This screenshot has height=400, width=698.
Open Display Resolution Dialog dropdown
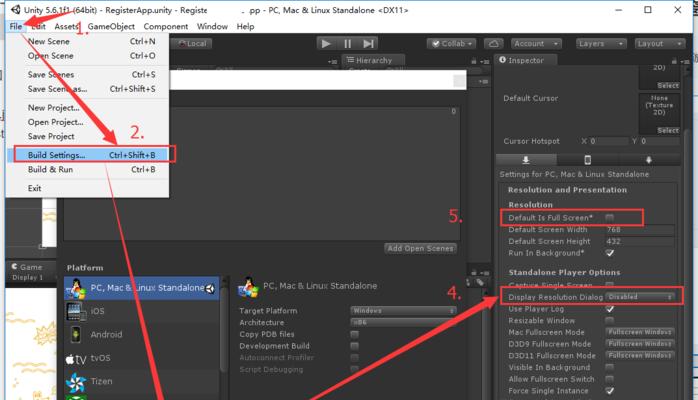(640, 297)
